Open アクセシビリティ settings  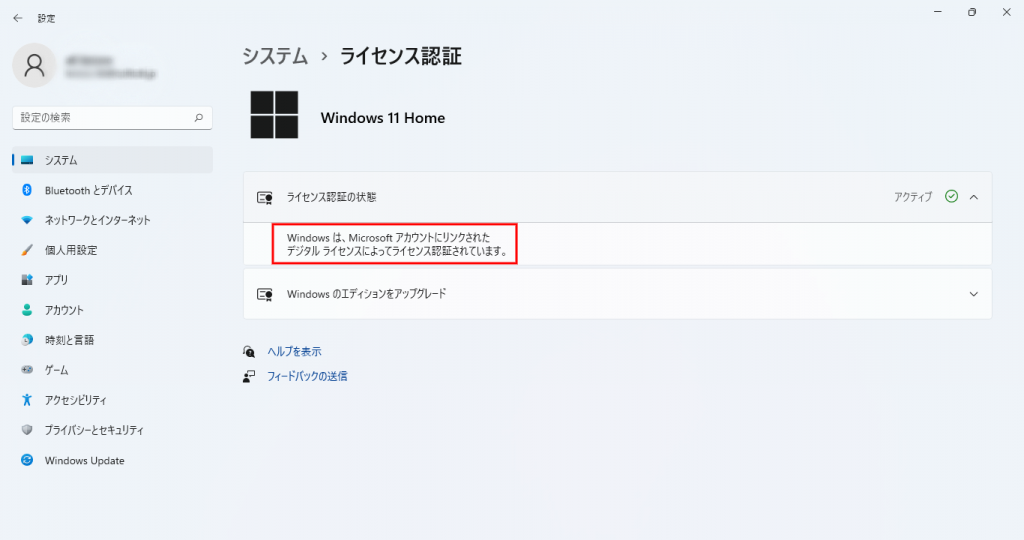112,400
